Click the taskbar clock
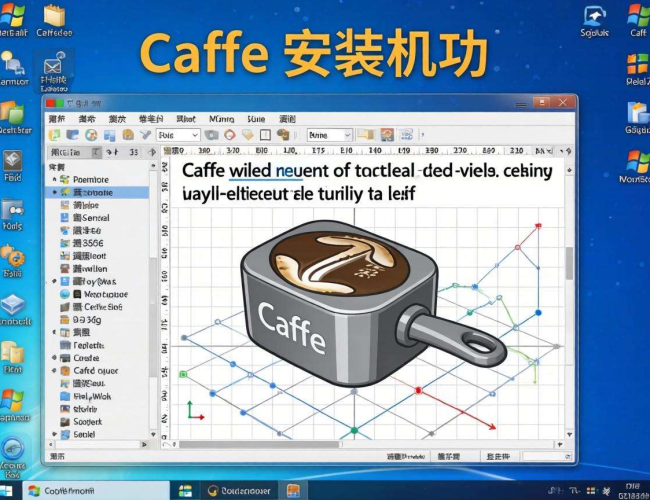 click(x=633, y=491)
